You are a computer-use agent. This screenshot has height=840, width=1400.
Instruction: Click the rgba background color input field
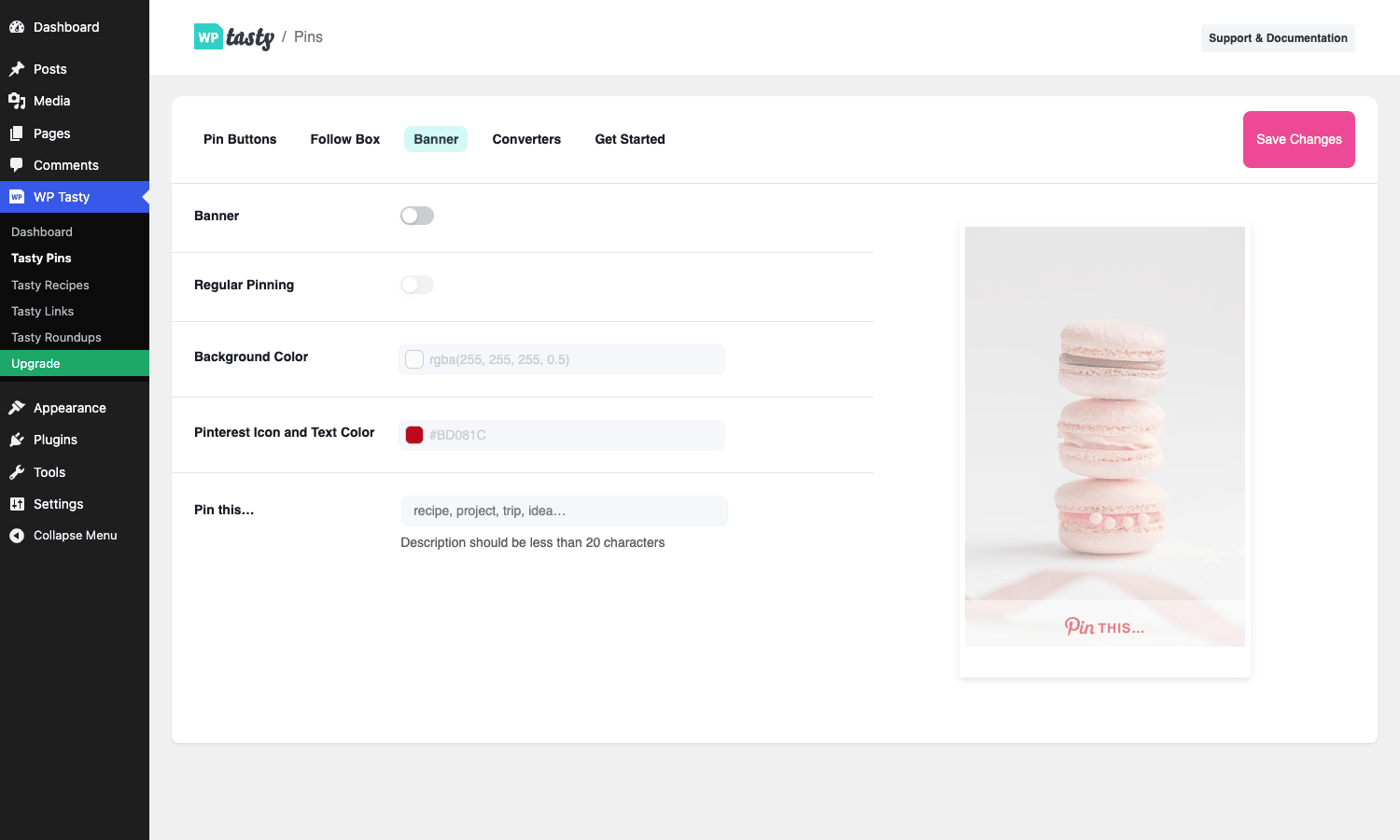tap(562, 359)
